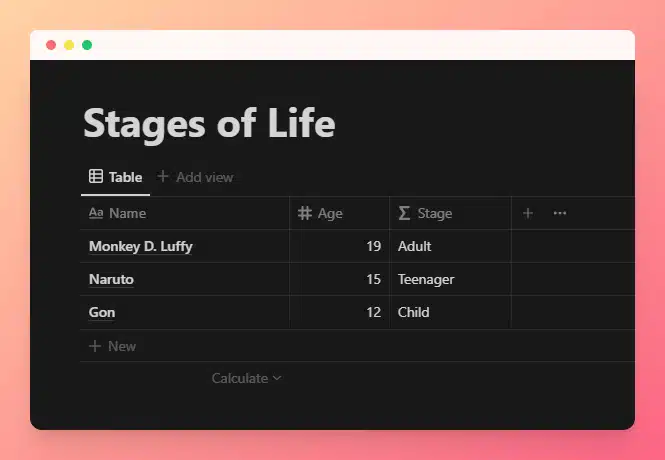
Task: Click the Aa icon beside Name header
Action: pyautogui.click(x=96, y=213)
